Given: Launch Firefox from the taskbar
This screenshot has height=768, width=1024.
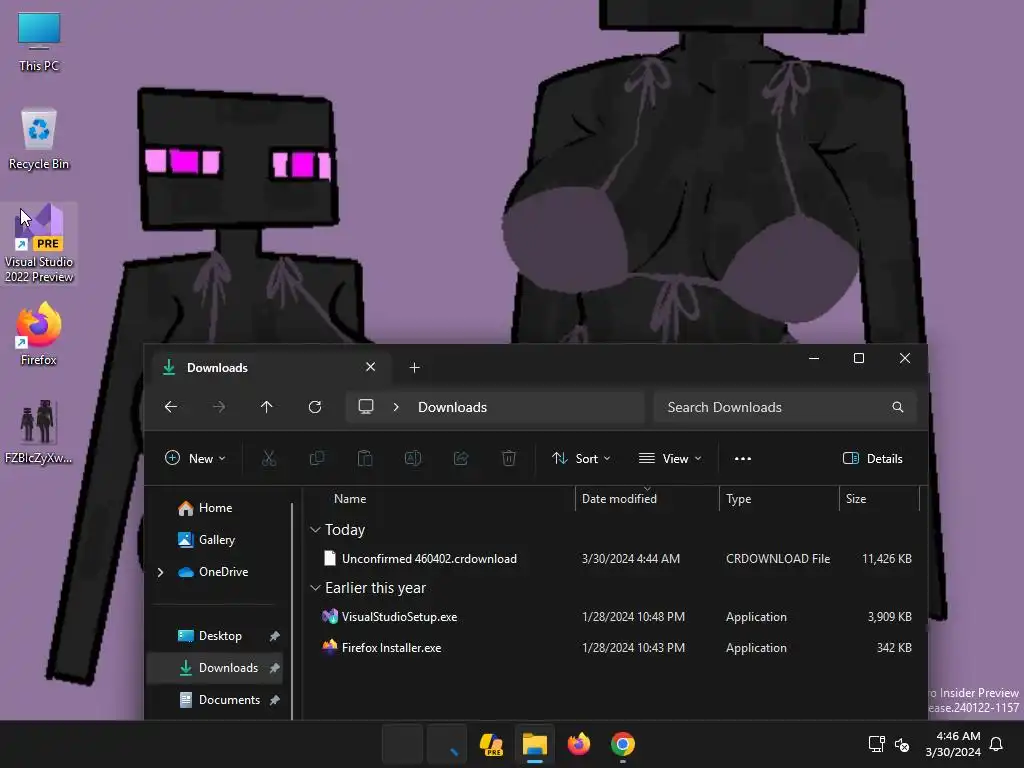Looking at the screenshot, I should coord(579,744).
